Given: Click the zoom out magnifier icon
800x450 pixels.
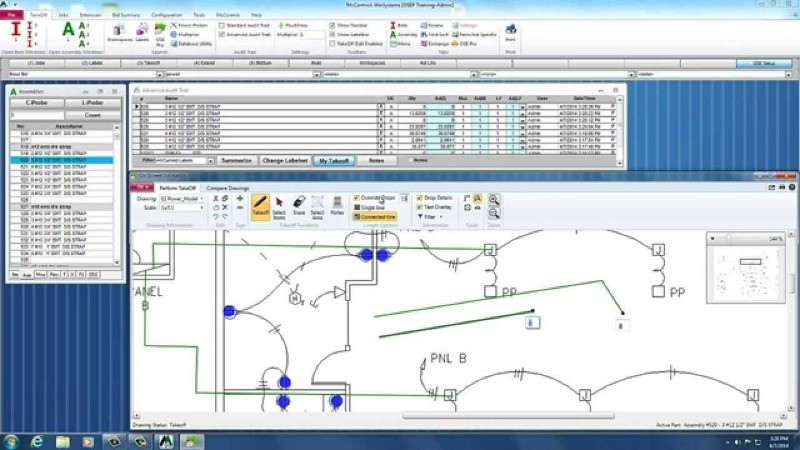Looking at the screenshot, I should click(x=493, y=212).
